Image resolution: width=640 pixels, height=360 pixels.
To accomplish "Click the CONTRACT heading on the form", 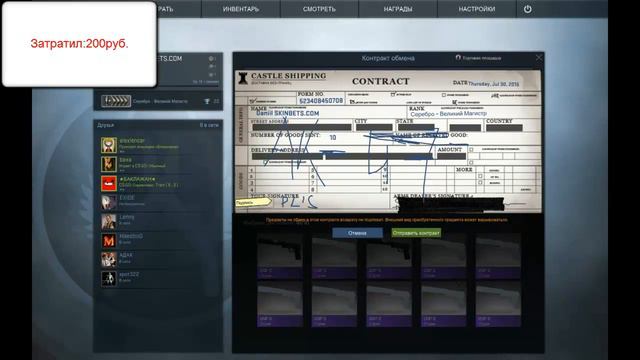I will (x=380, y=82).
